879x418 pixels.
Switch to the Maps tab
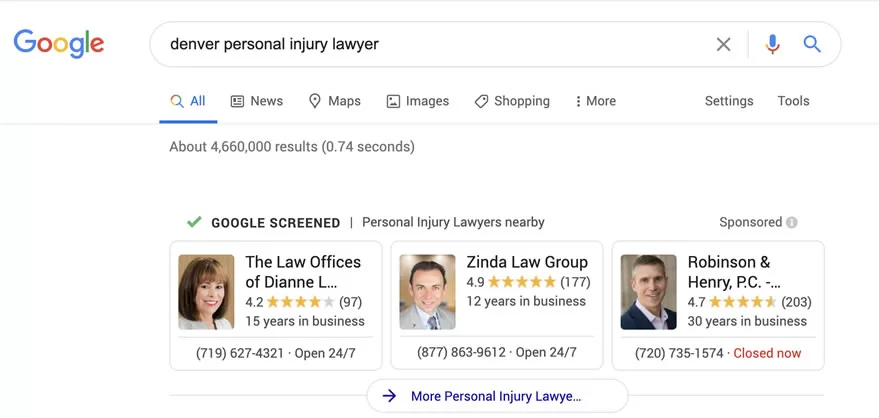pos(334,101)
